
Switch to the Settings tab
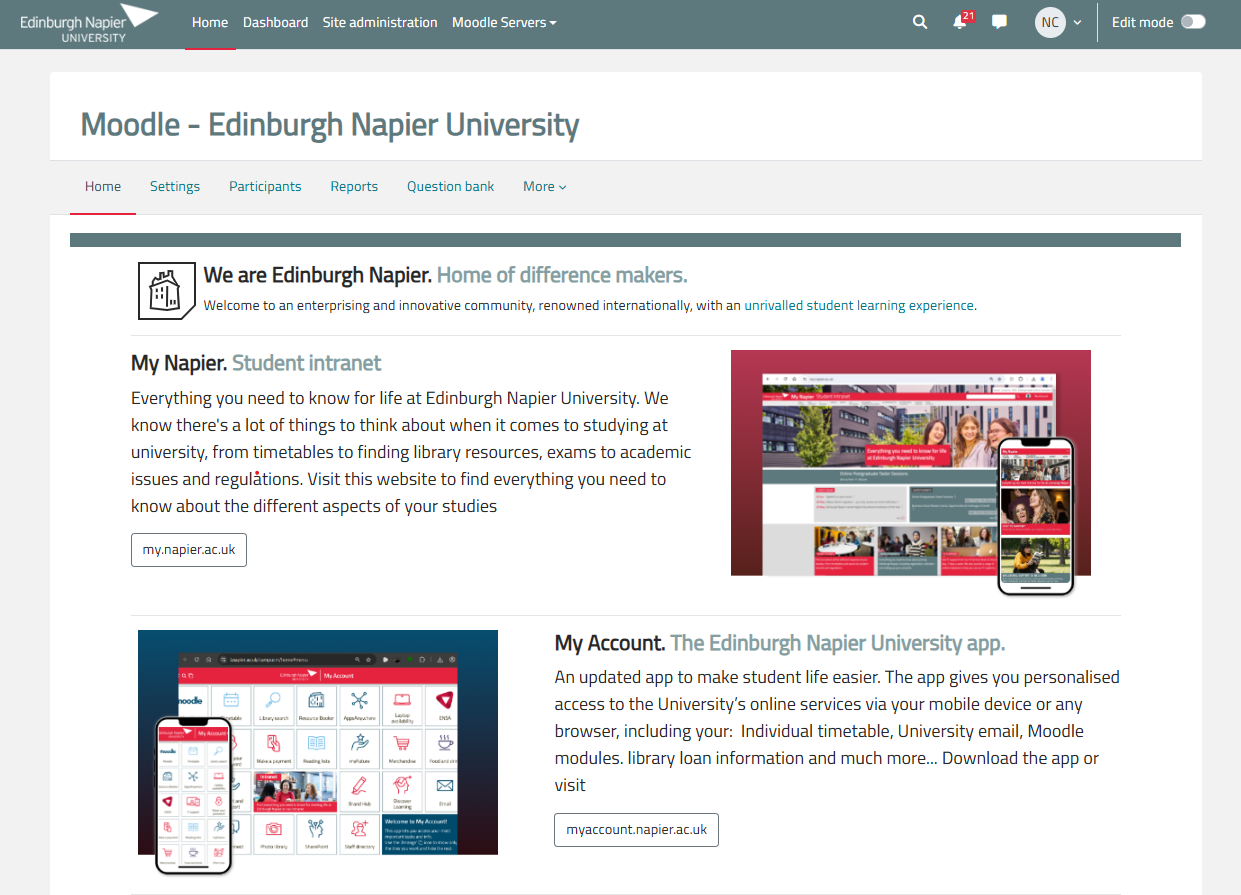pos(175,186)
